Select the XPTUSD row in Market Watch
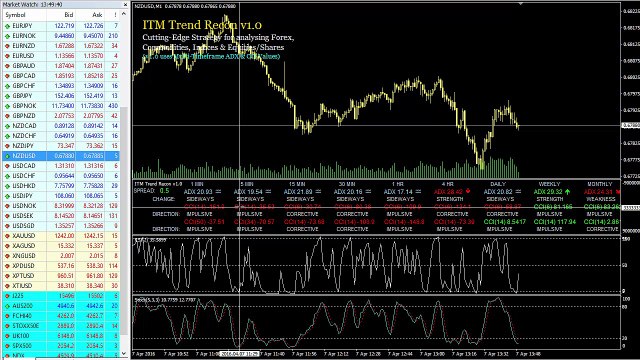 [x=61, y=276]
